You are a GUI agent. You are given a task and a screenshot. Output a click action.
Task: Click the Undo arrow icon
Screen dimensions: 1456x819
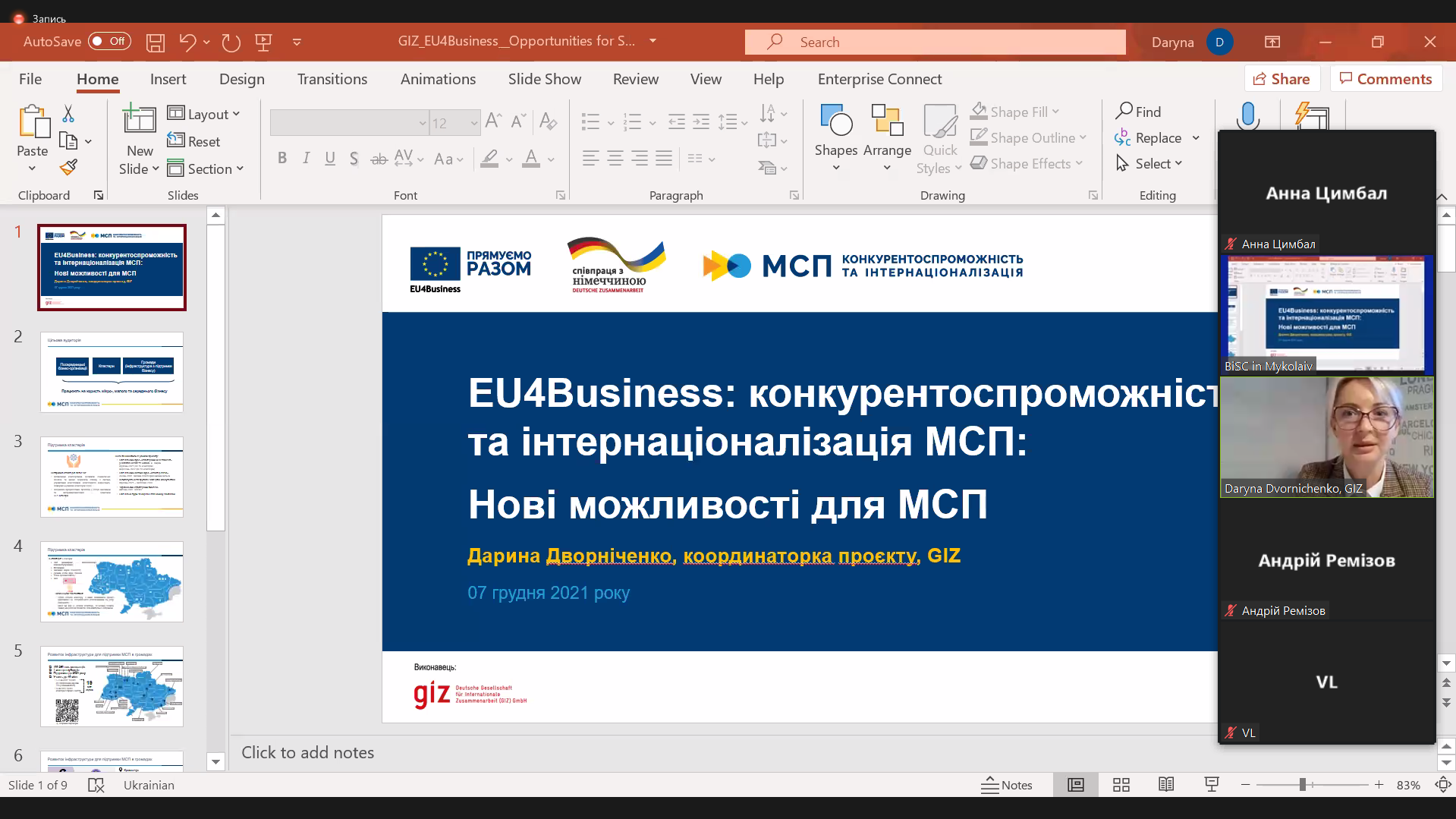[187, 42]
